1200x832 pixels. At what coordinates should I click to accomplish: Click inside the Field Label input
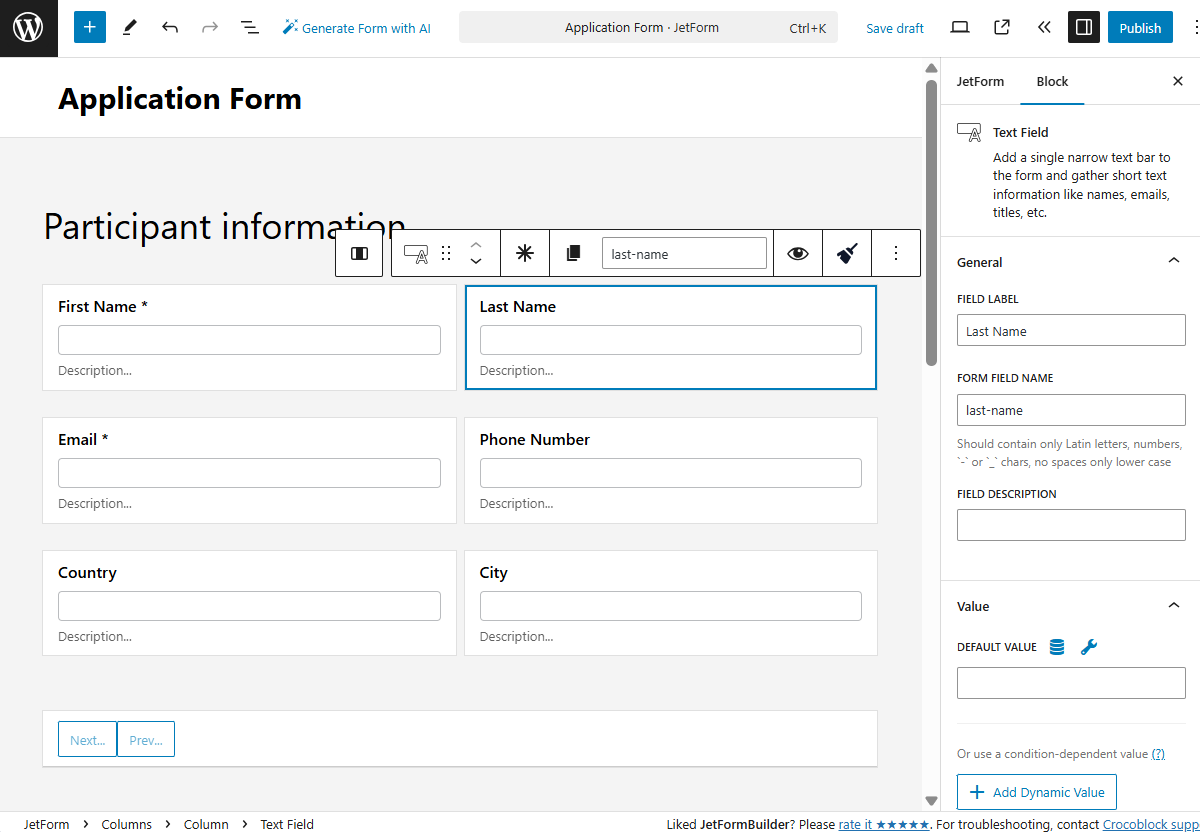(1070, 330)
